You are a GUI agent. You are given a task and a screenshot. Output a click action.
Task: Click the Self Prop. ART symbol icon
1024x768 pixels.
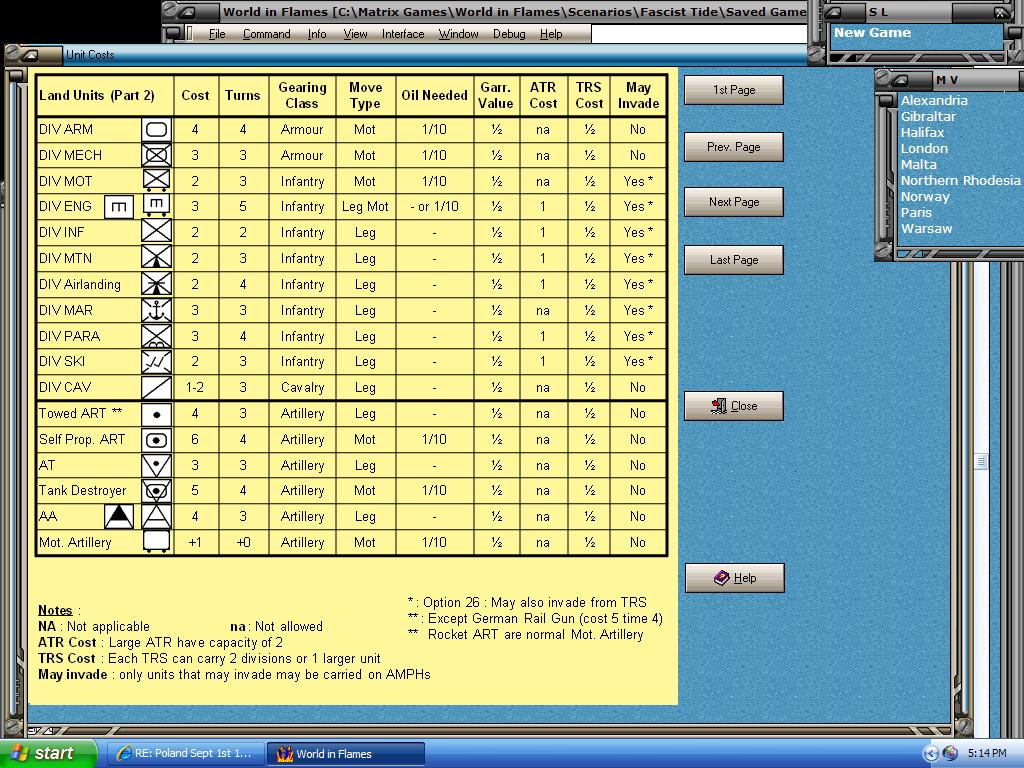point(157,440)
